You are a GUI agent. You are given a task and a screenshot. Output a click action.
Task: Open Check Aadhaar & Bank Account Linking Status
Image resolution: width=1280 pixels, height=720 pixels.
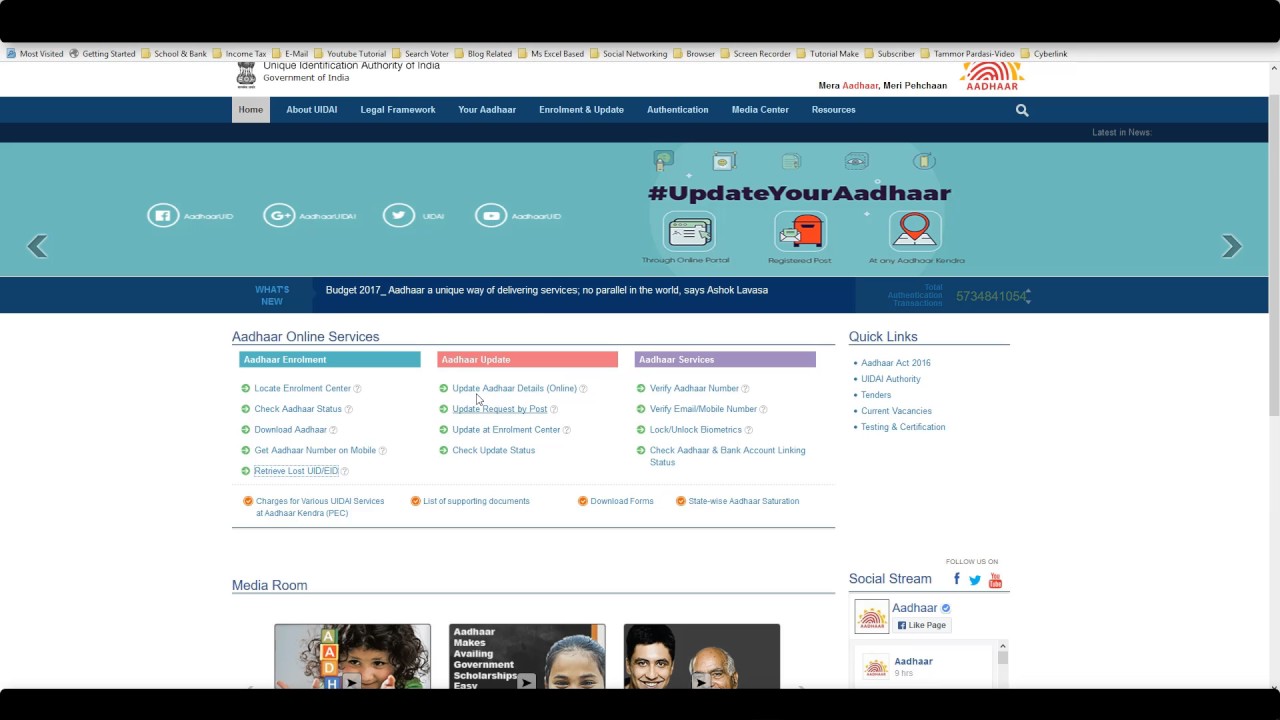point(727,456)
